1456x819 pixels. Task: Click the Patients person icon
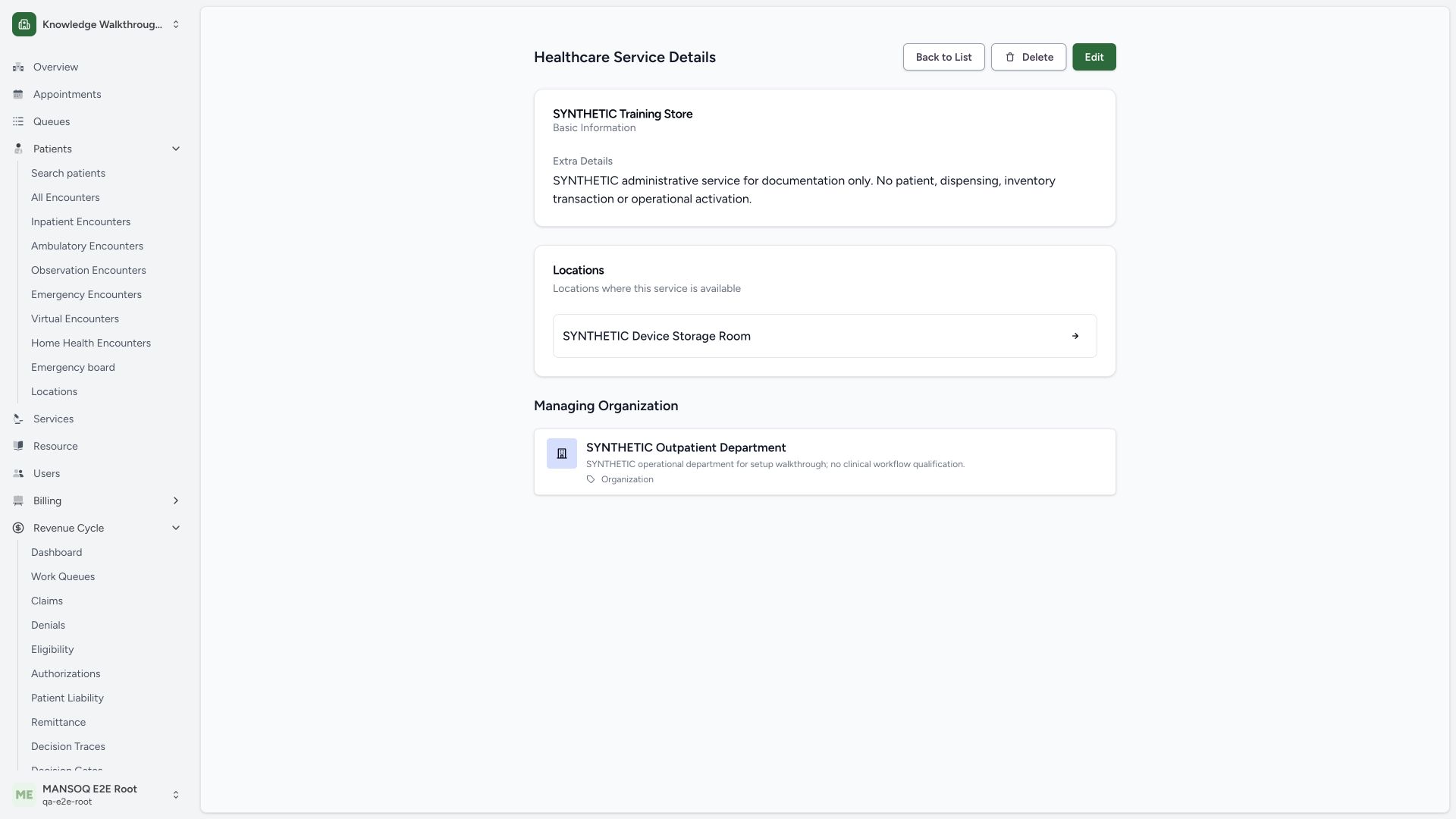click(x=18, y=149)
